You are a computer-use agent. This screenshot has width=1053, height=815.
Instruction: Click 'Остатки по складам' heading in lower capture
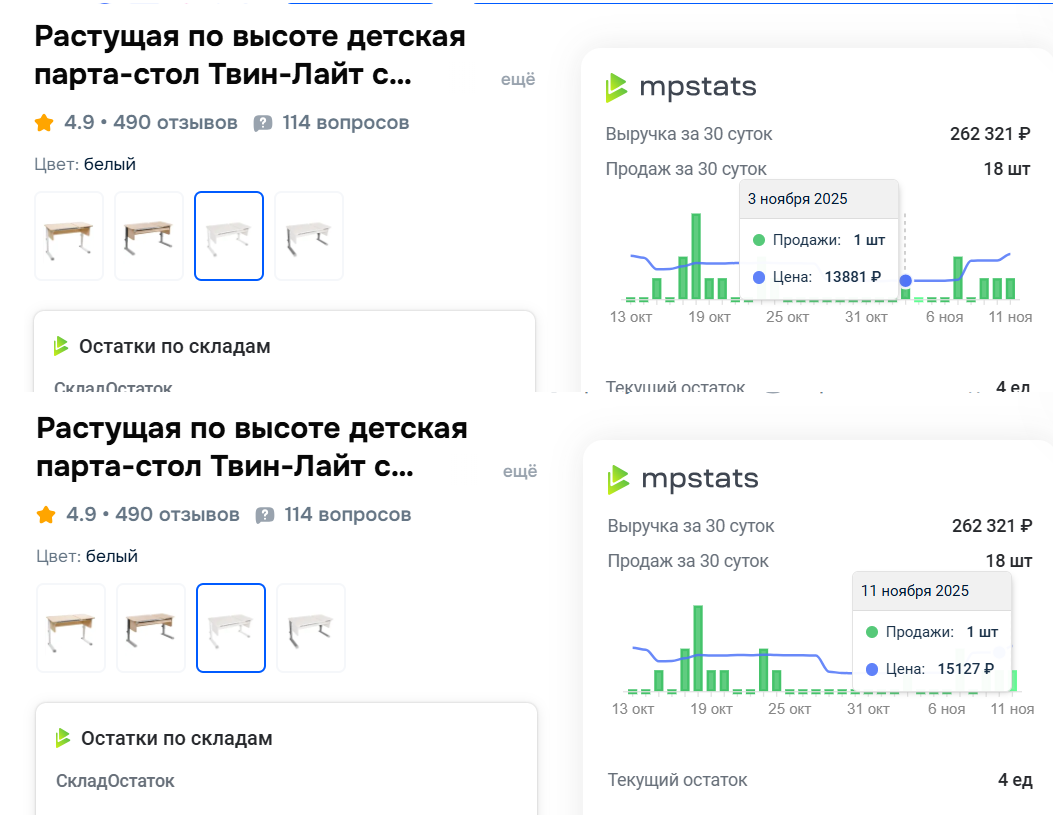tap(177, 738)
